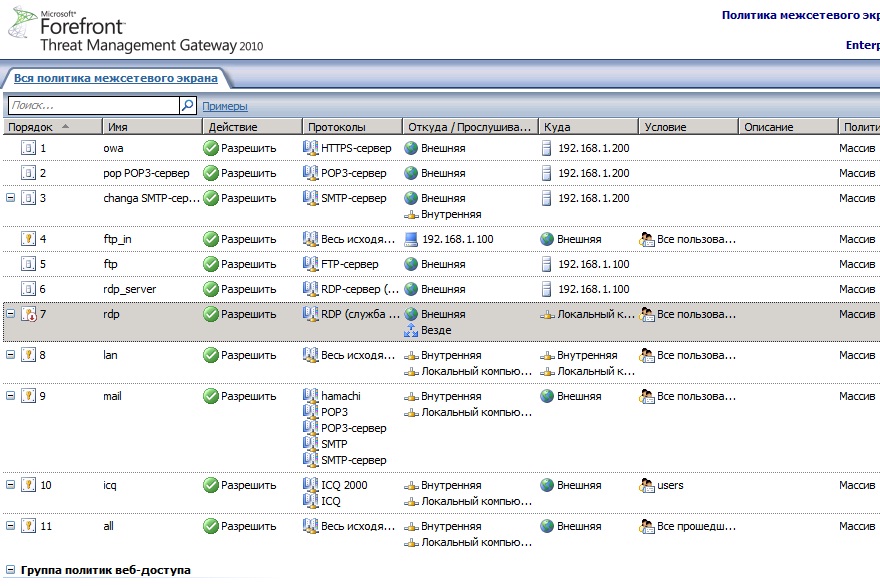
Task: Collapse rule 11 all row
Action: [10, 526]
